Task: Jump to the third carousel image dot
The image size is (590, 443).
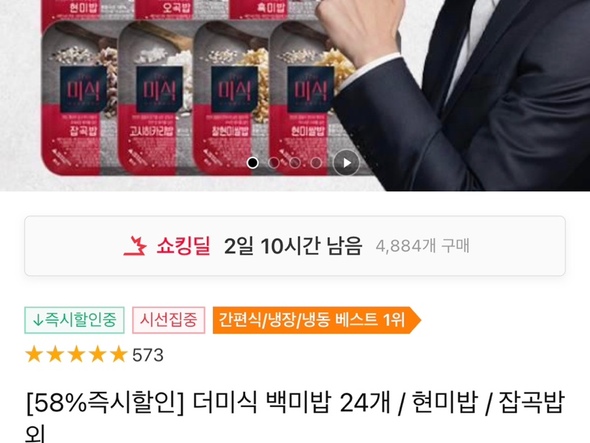Action: (295, 163)
